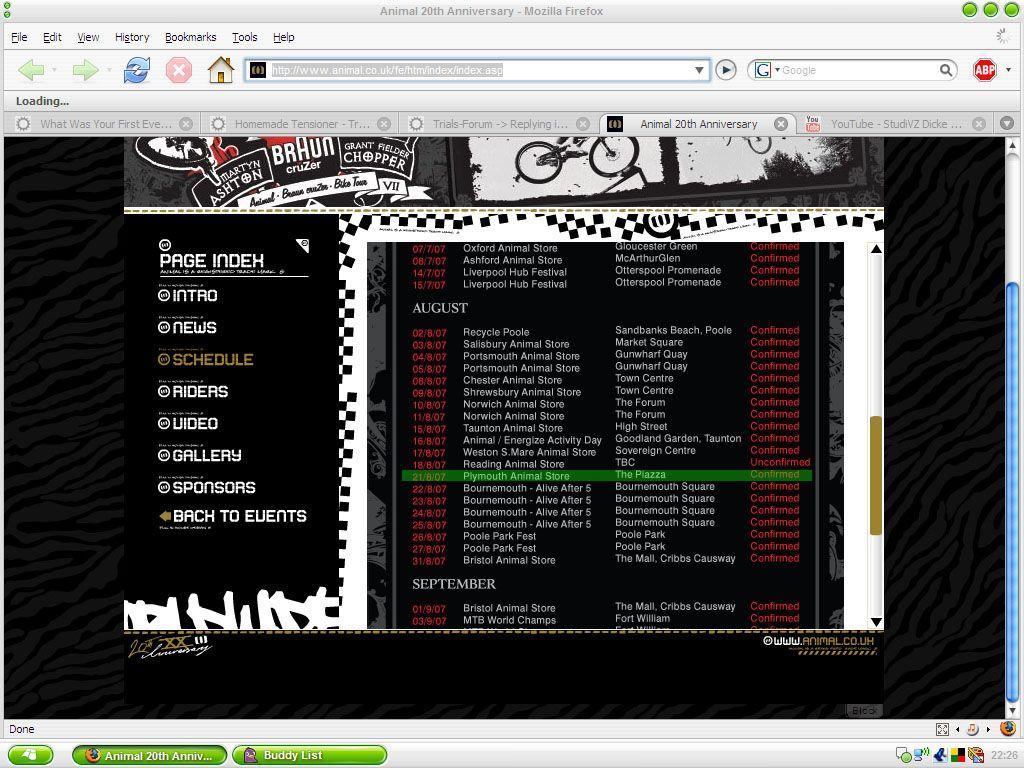Click the four-colored squares tray icon
Image resolution: width=1024 pixels, height=768 pixels.
click(957, 756)
